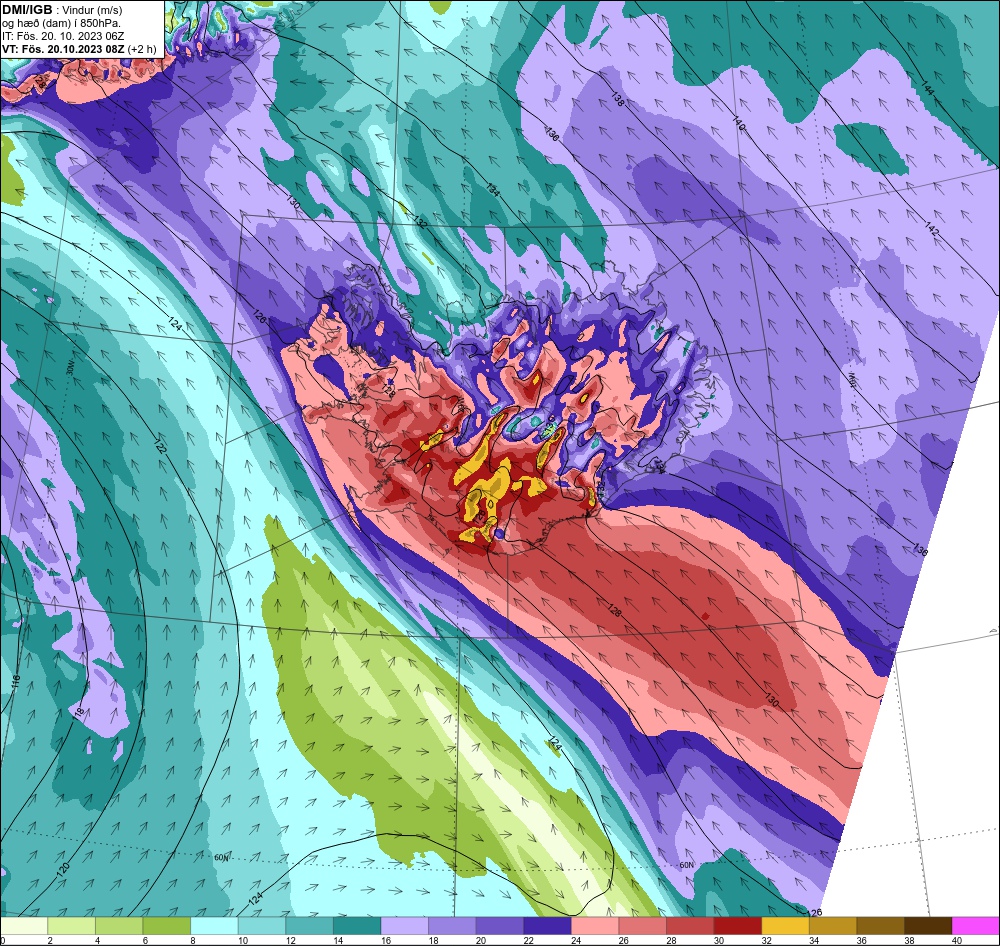The width and height of the screenshot is (1000, 946).
Task: Click the 120 height contour label
Action: click(x=63, y=869)
